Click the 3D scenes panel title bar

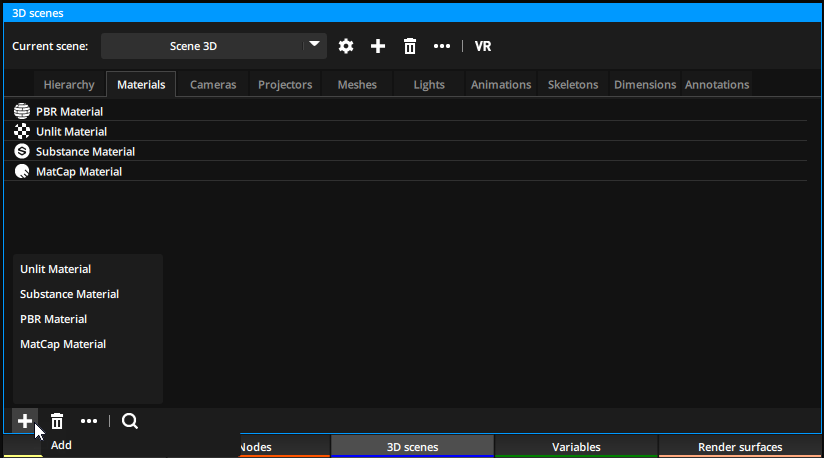pos(412,13)
